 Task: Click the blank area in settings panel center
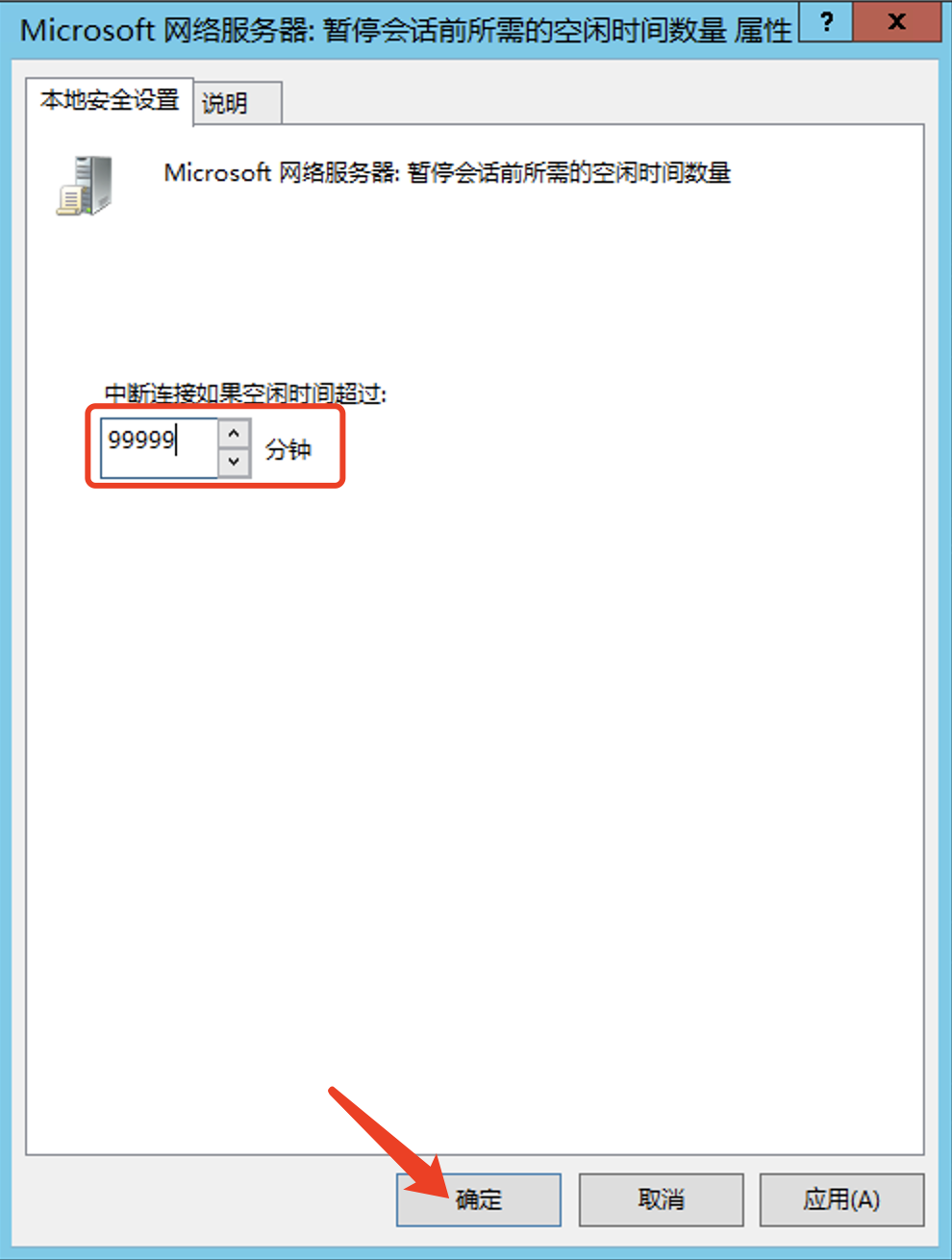pos(475,769)
